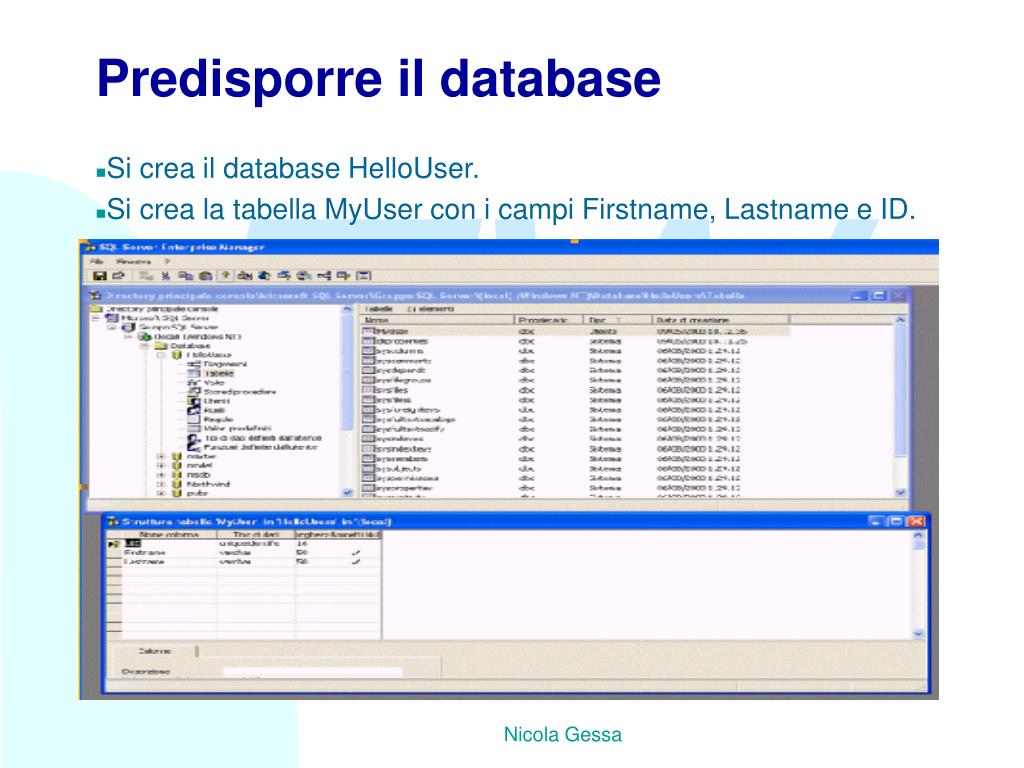
Task: Expand the msdb database node
Action: tap(161, 475)
